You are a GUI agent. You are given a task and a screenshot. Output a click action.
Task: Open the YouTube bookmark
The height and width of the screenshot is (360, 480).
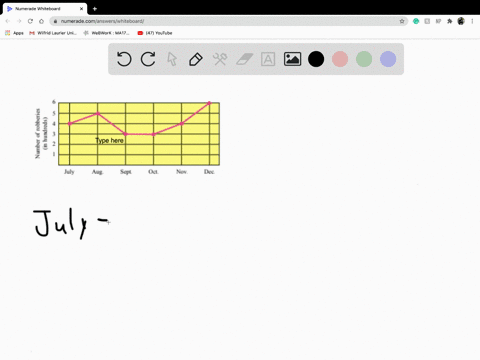pyautogui.click(x=155, y=33)
